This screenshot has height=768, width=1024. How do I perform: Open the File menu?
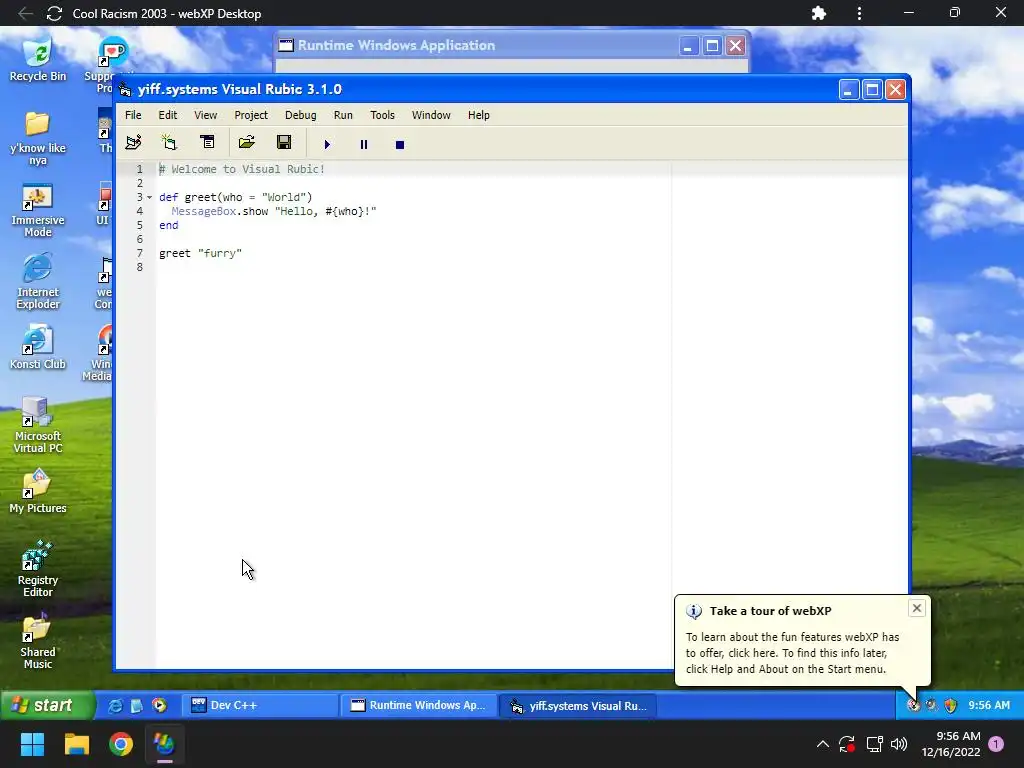tap(133, 115)
